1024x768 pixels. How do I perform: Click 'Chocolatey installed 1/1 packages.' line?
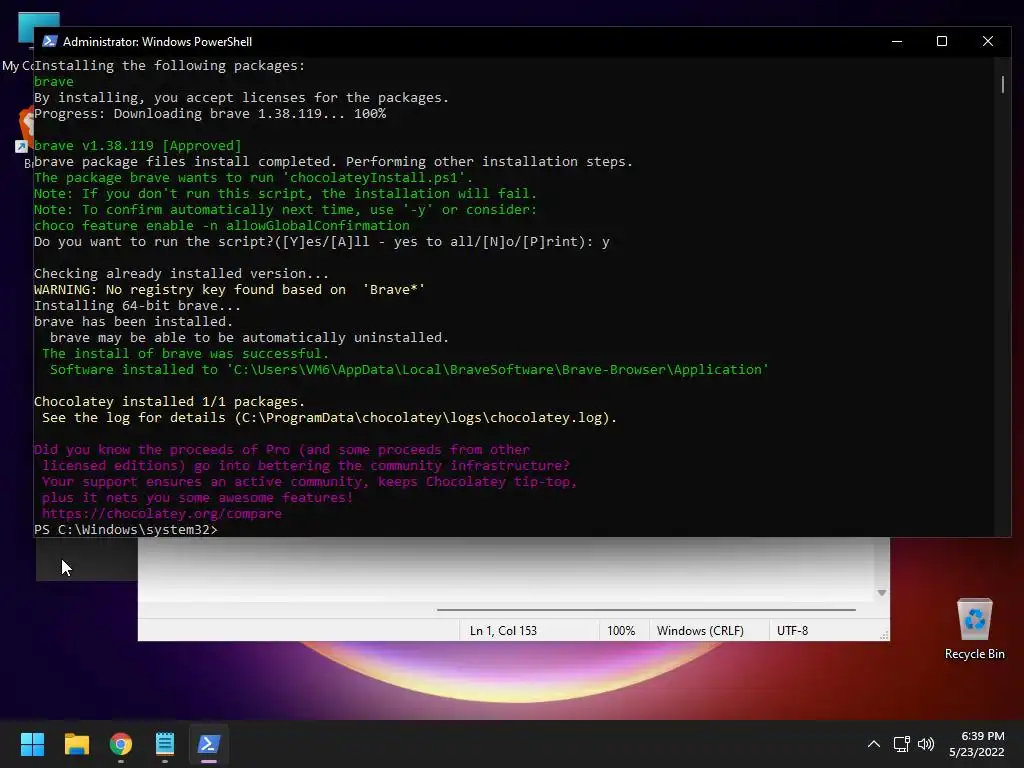(x=169, y=402)
